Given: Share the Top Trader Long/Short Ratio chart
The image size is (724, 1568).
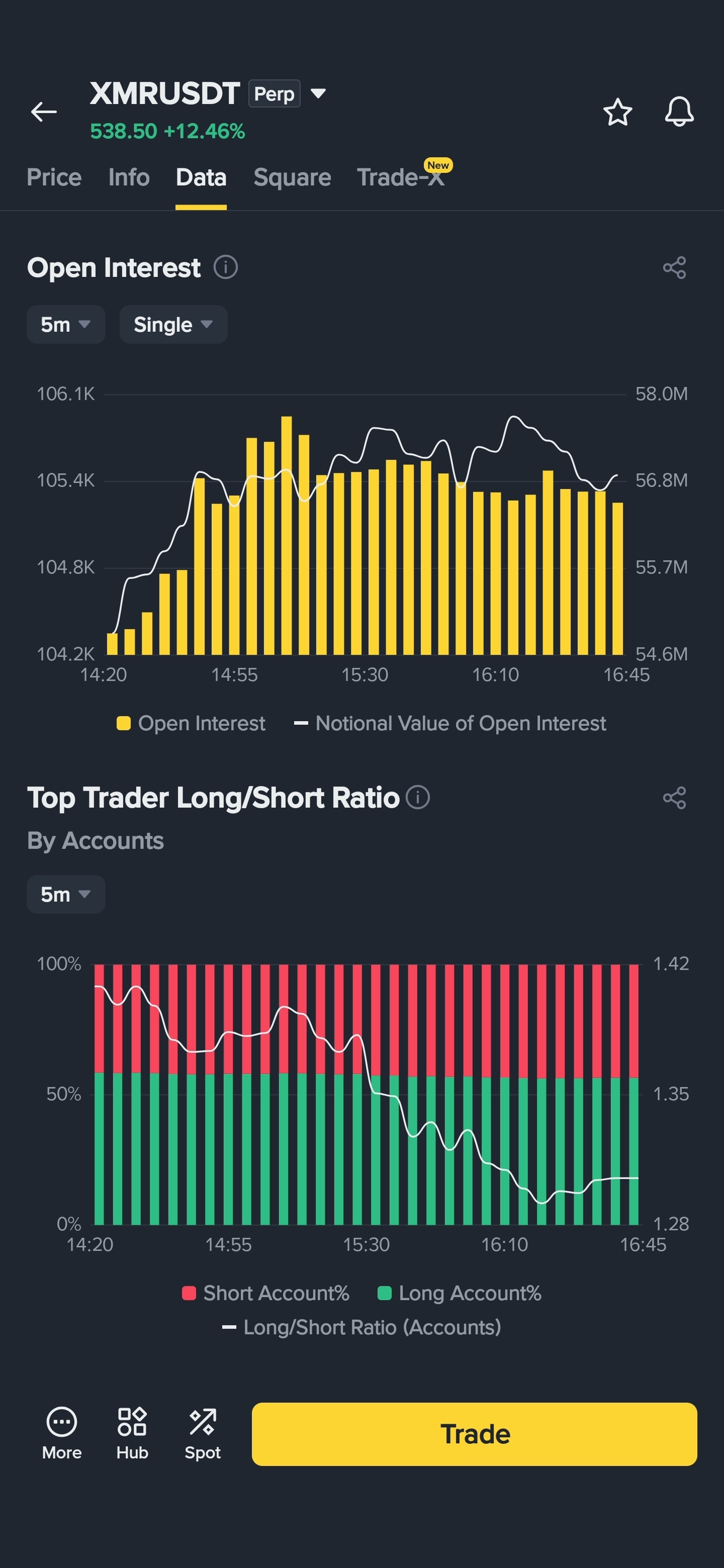Looking at the screenshot, I should (x=674, y=798).
